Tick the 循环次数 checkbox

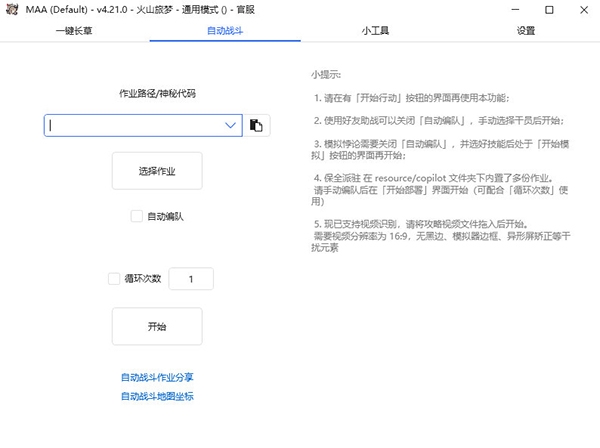click(x=114, y=279)
